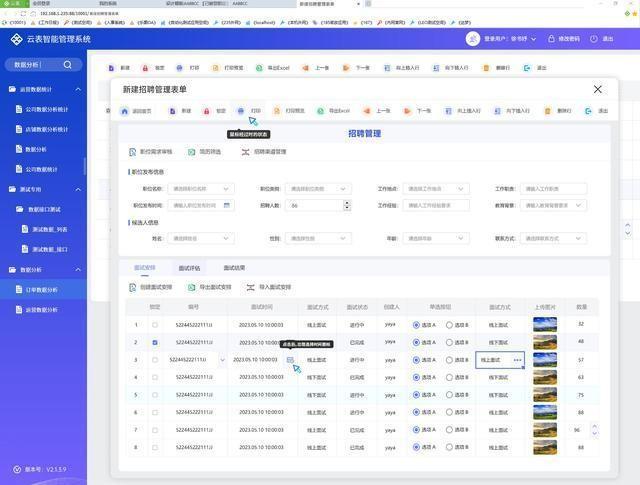The width and height of the screenshot is (640, 485).
Task: Open the 姓名 dropdown in candidate info
Action: (x=201, y=238)
